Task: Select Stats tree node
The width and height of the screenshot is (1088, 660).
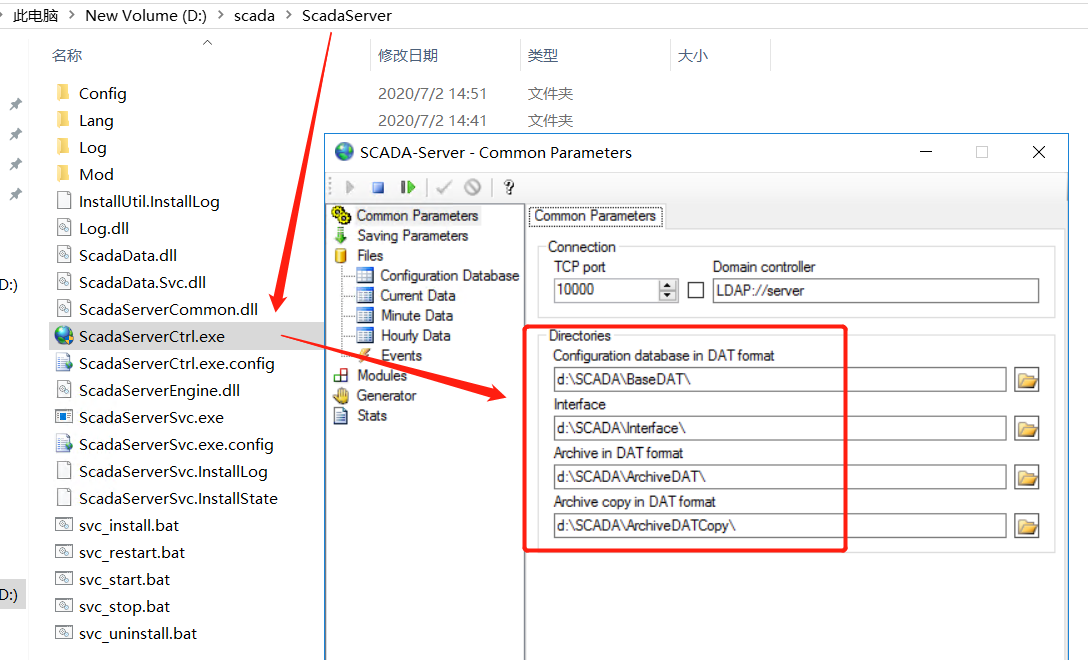Action: click(371, 416)
